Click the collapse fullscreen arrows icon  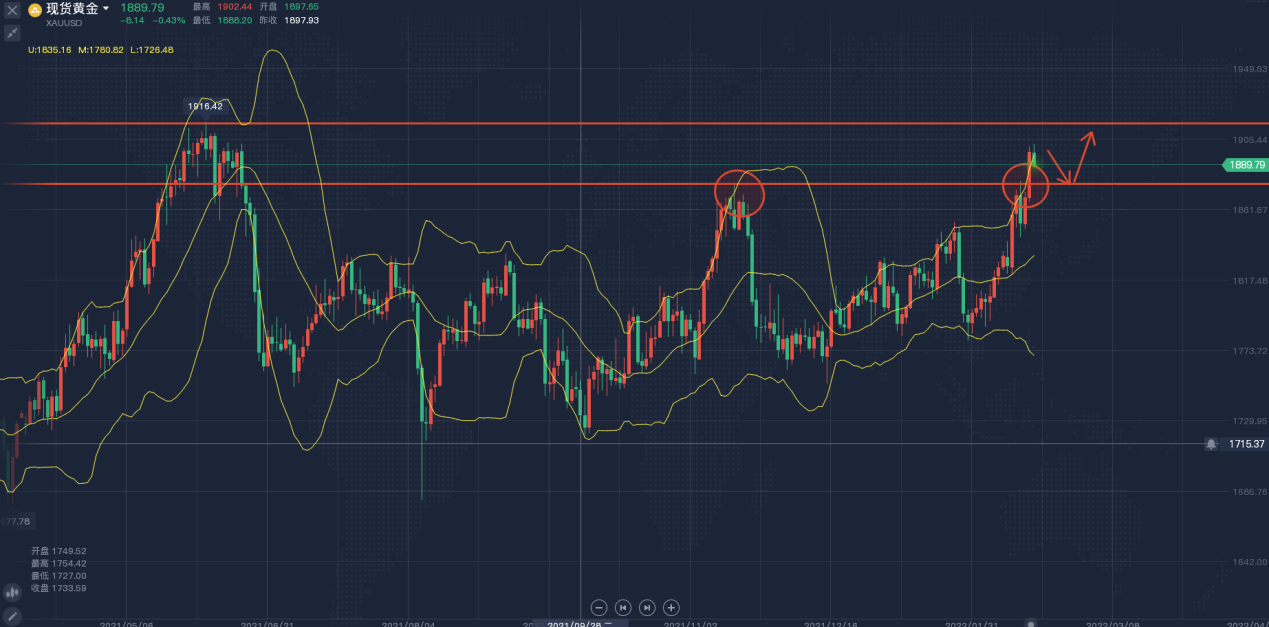pyautogui.click(x=12, y=33)
